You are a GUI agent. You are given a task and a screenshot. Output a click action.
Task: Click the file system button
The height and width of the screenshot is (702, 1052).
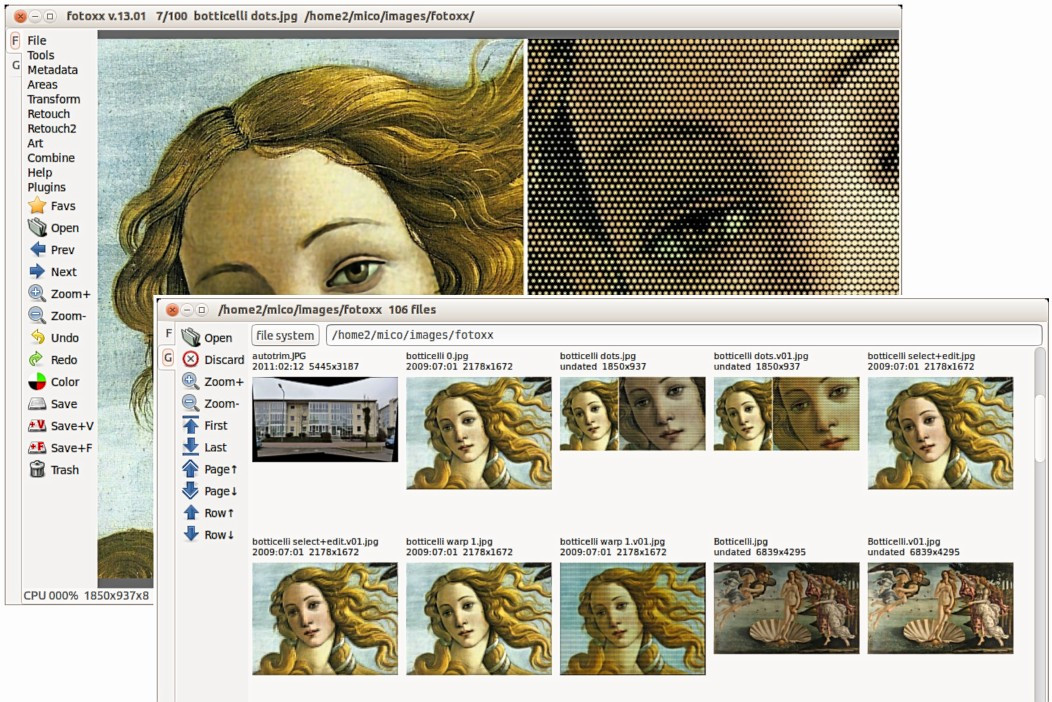point(285,335)
